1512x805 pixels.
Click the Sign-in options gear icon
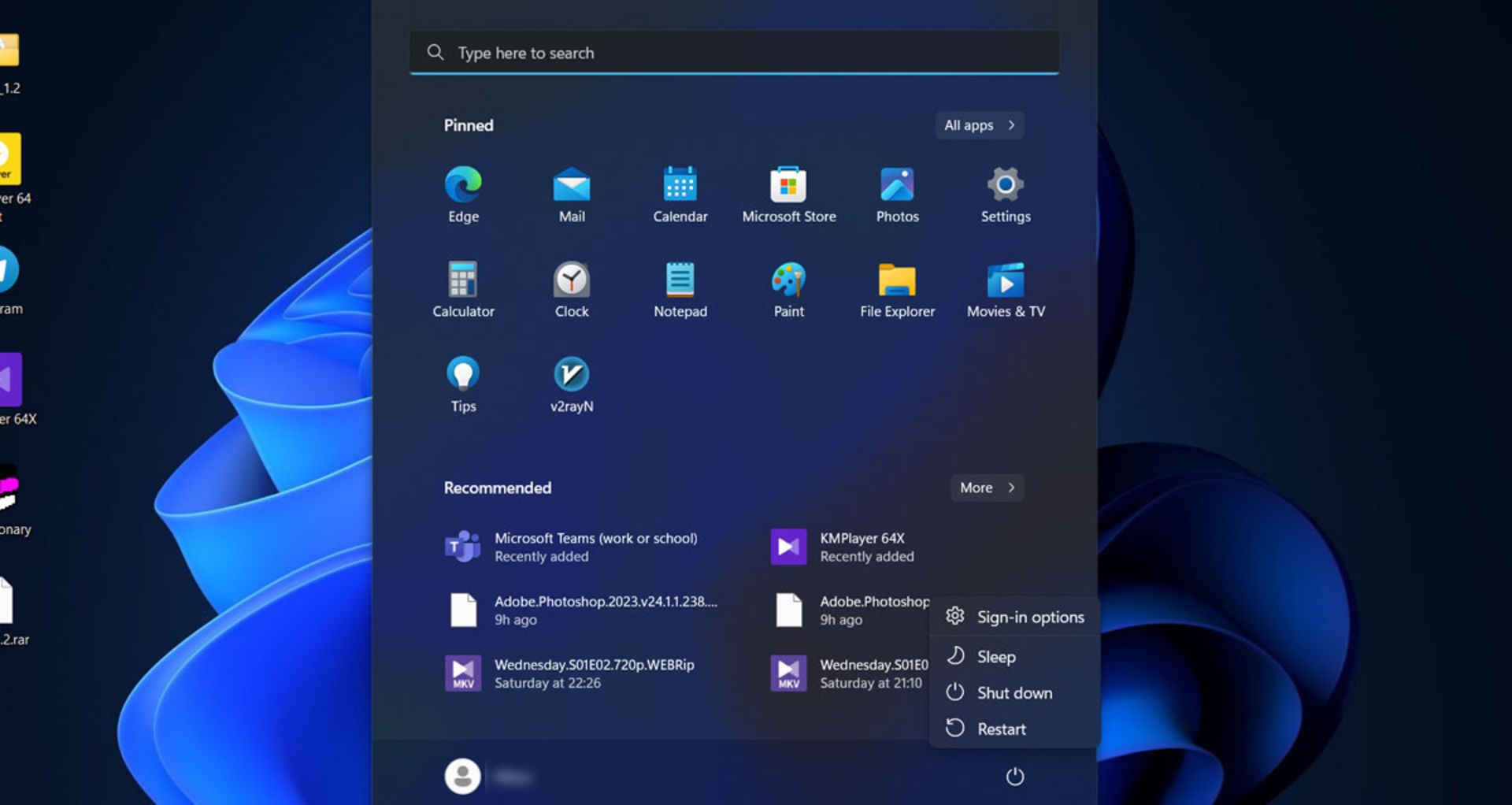point(954,616)
